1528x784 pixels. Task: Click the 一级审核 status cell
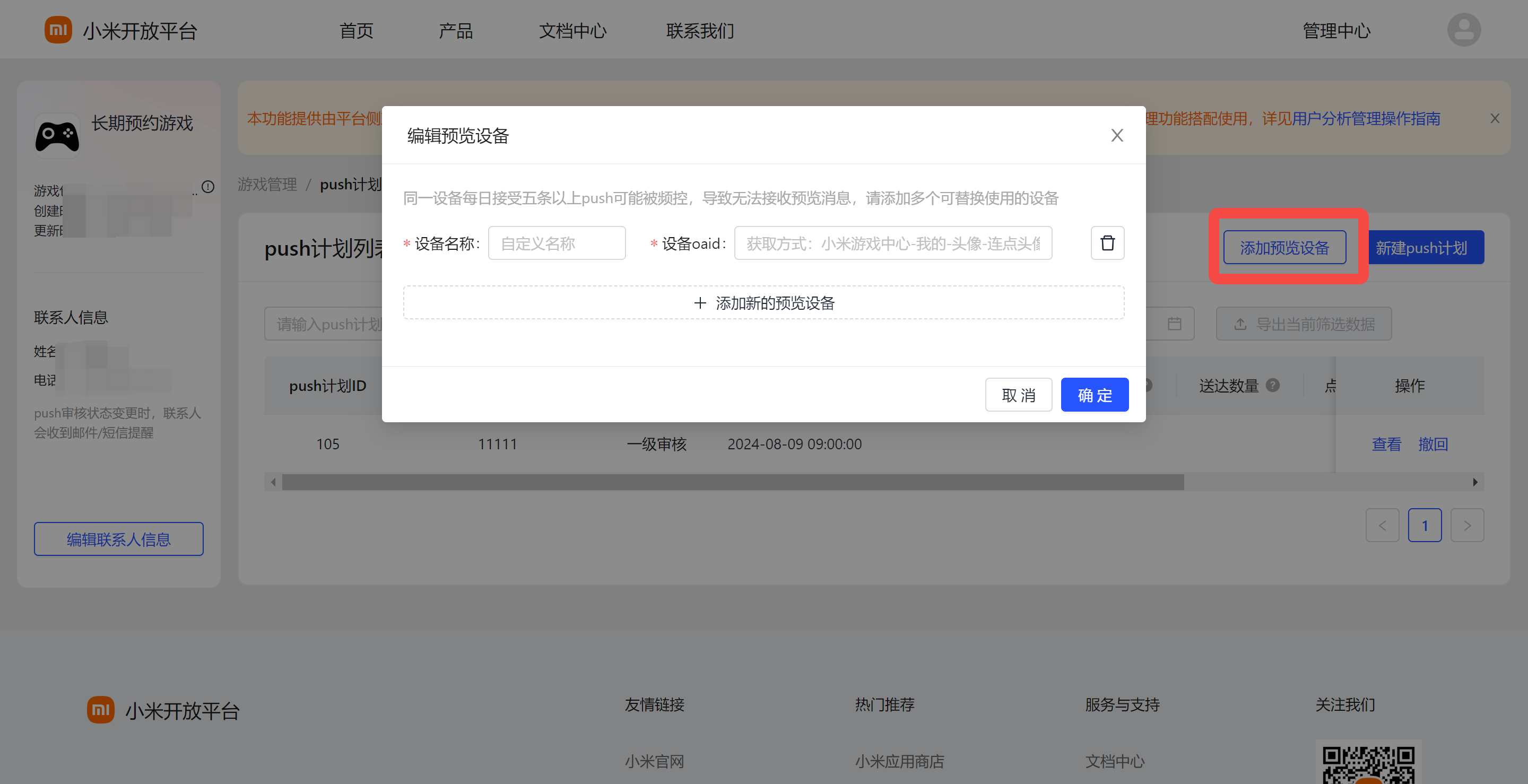656,444
